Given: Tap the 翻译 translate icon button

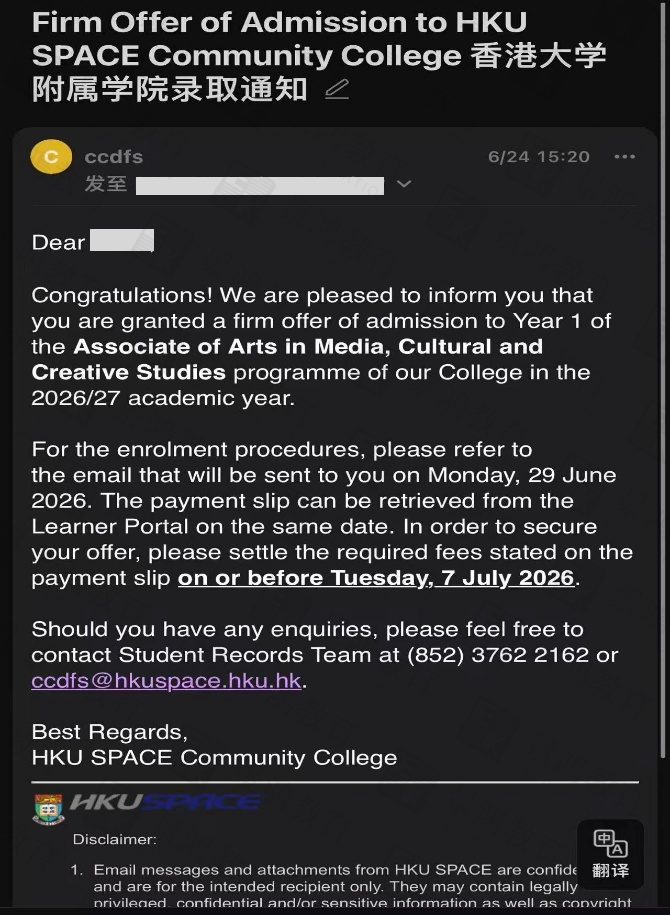Looking at the screenshot, I should point(610,854).
